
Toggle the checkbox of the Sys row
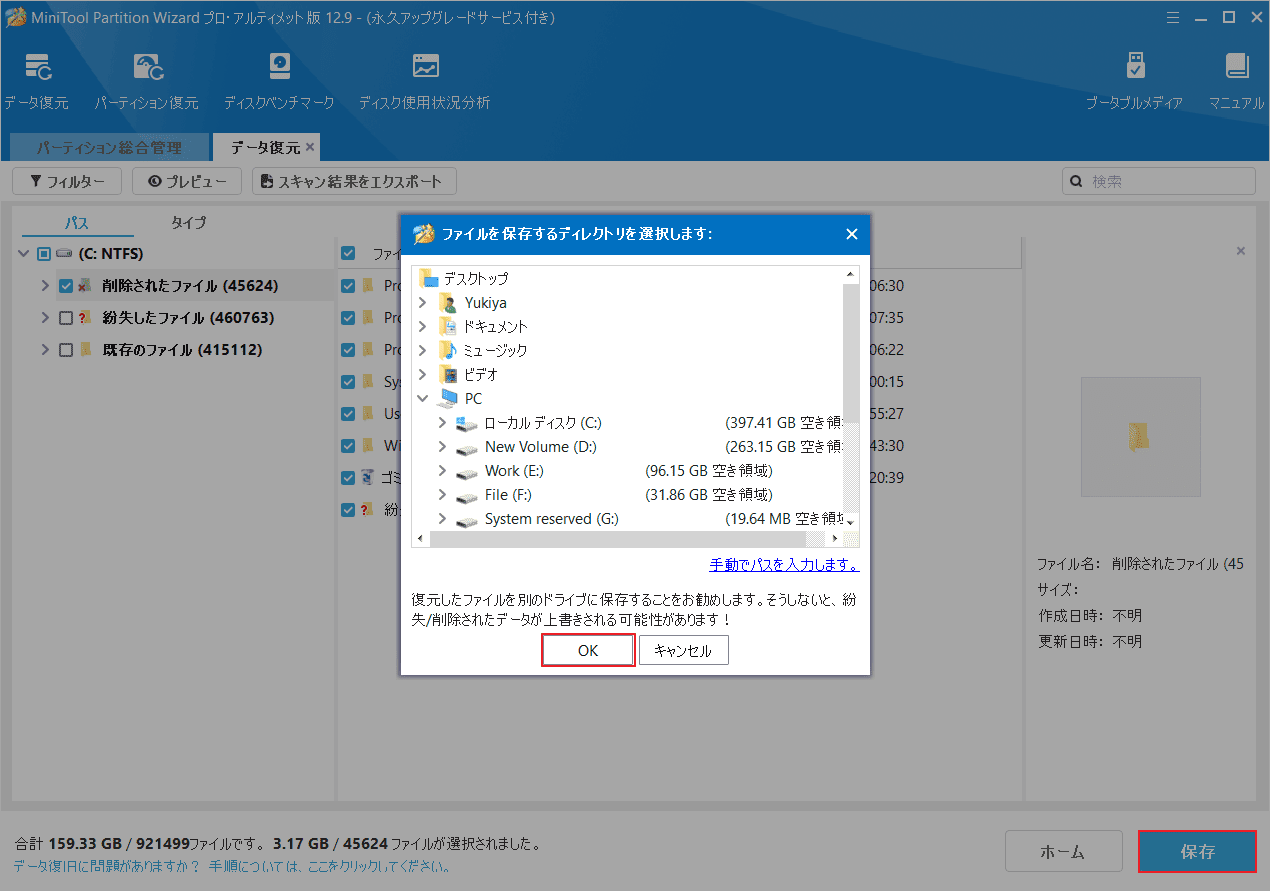tap(348, 382)
